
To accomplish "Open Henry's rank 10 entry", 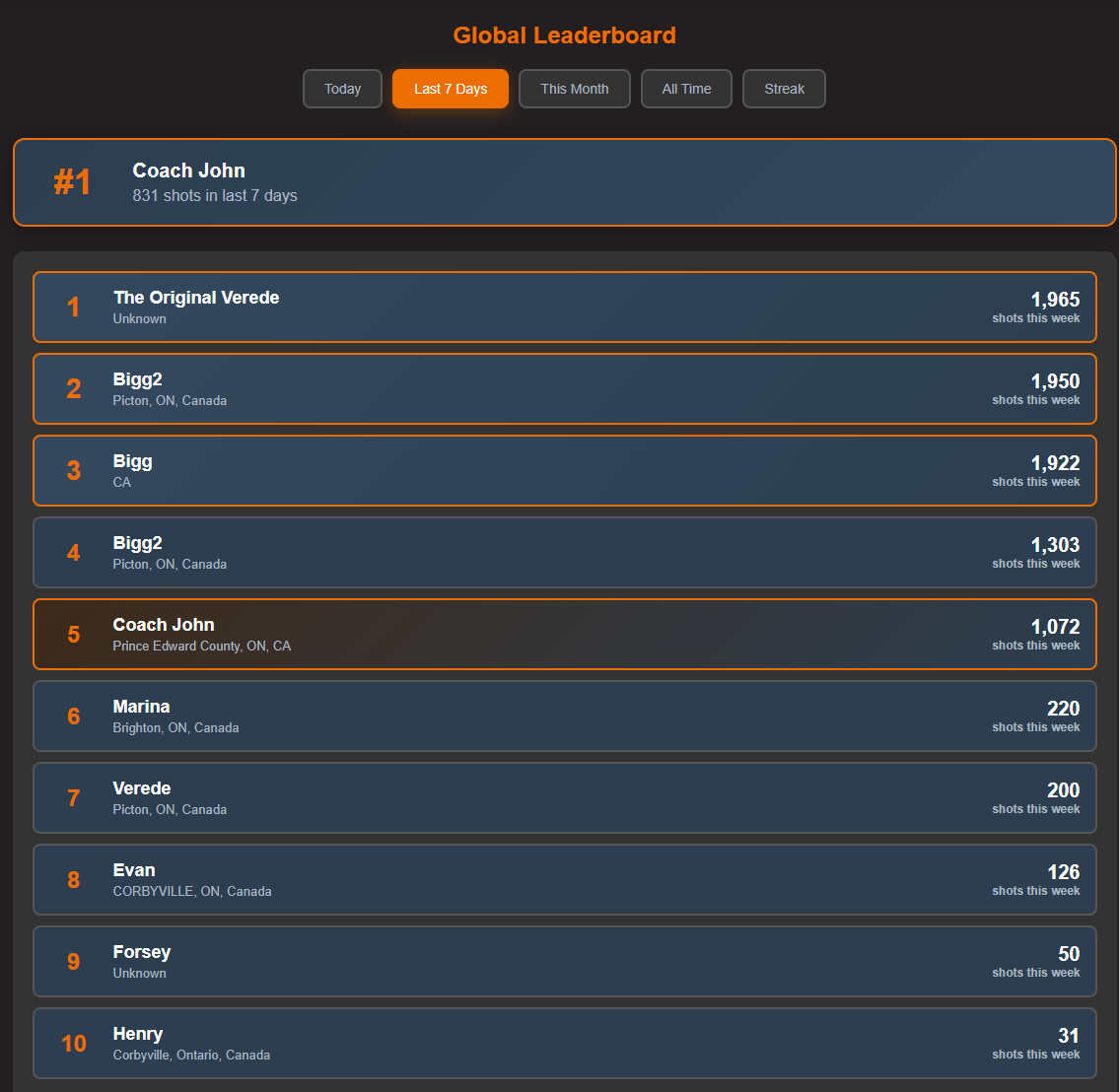I will (559, 1043).
